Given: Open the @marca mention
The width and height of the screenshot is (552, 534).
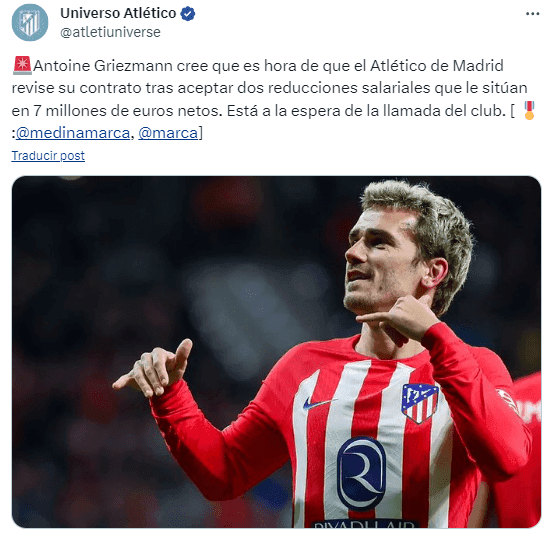Looking at the screenshot, I should (168, 133).
